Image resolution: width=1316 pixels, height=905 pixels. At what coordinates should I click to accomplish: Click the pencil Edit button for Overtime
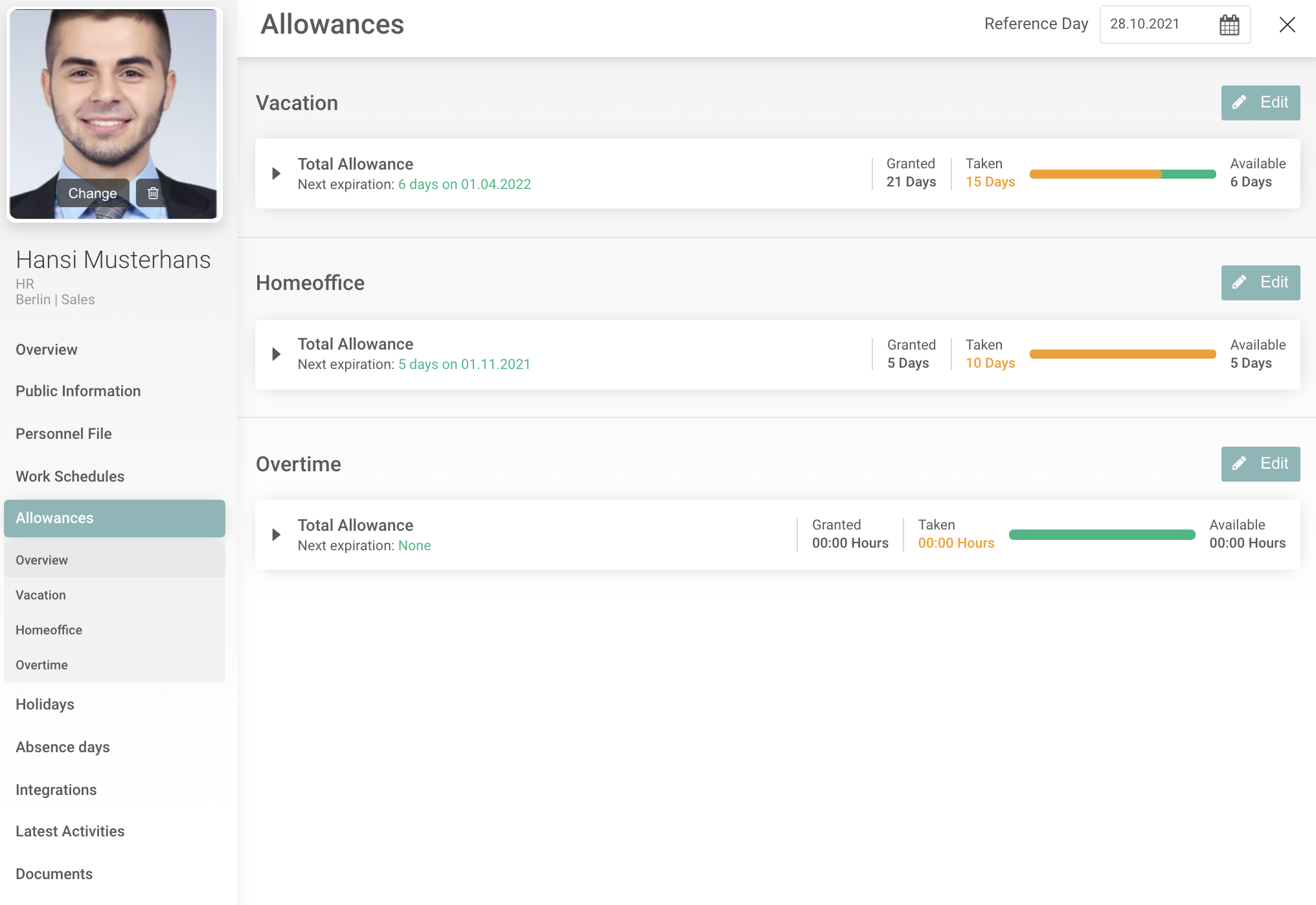click(1260, 464)
